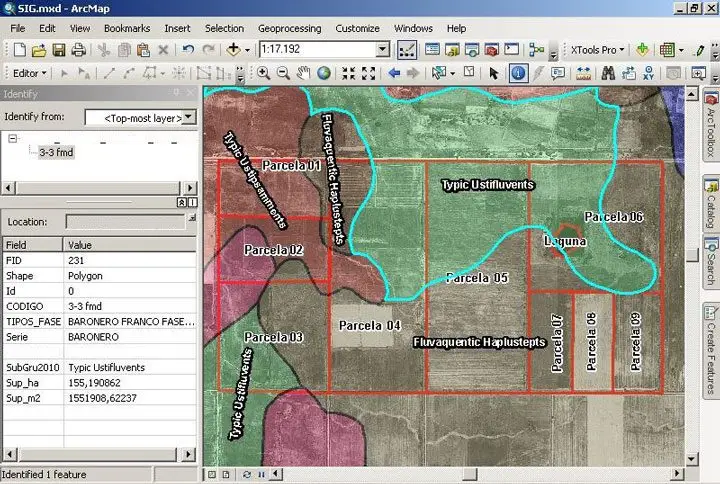Open the Identify from layer dropdown
This screenshot has width=720, height=484.
point(188,118)
